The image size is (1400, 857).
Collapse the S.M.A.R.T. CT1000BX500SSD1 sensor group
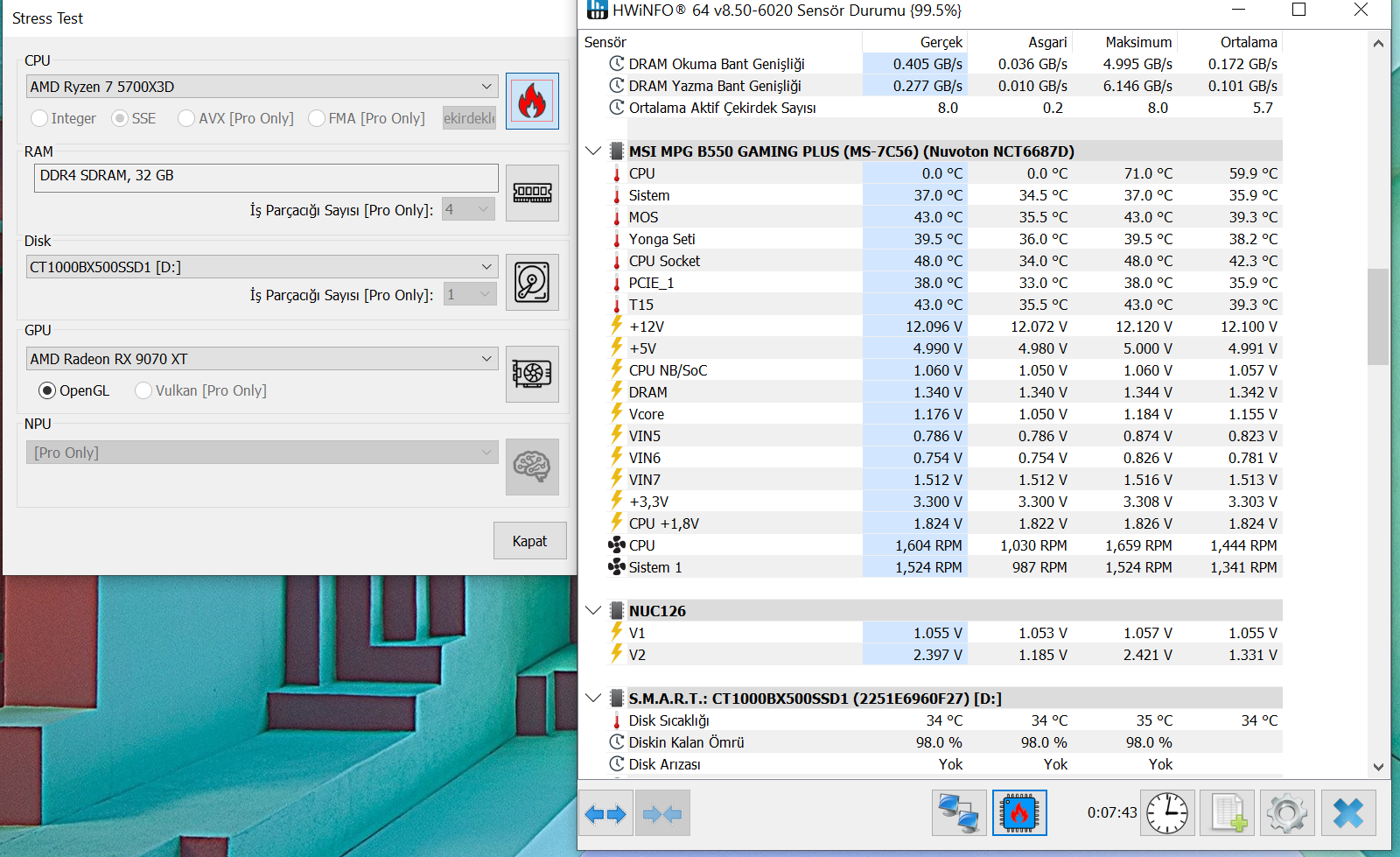tap(593, 698)
